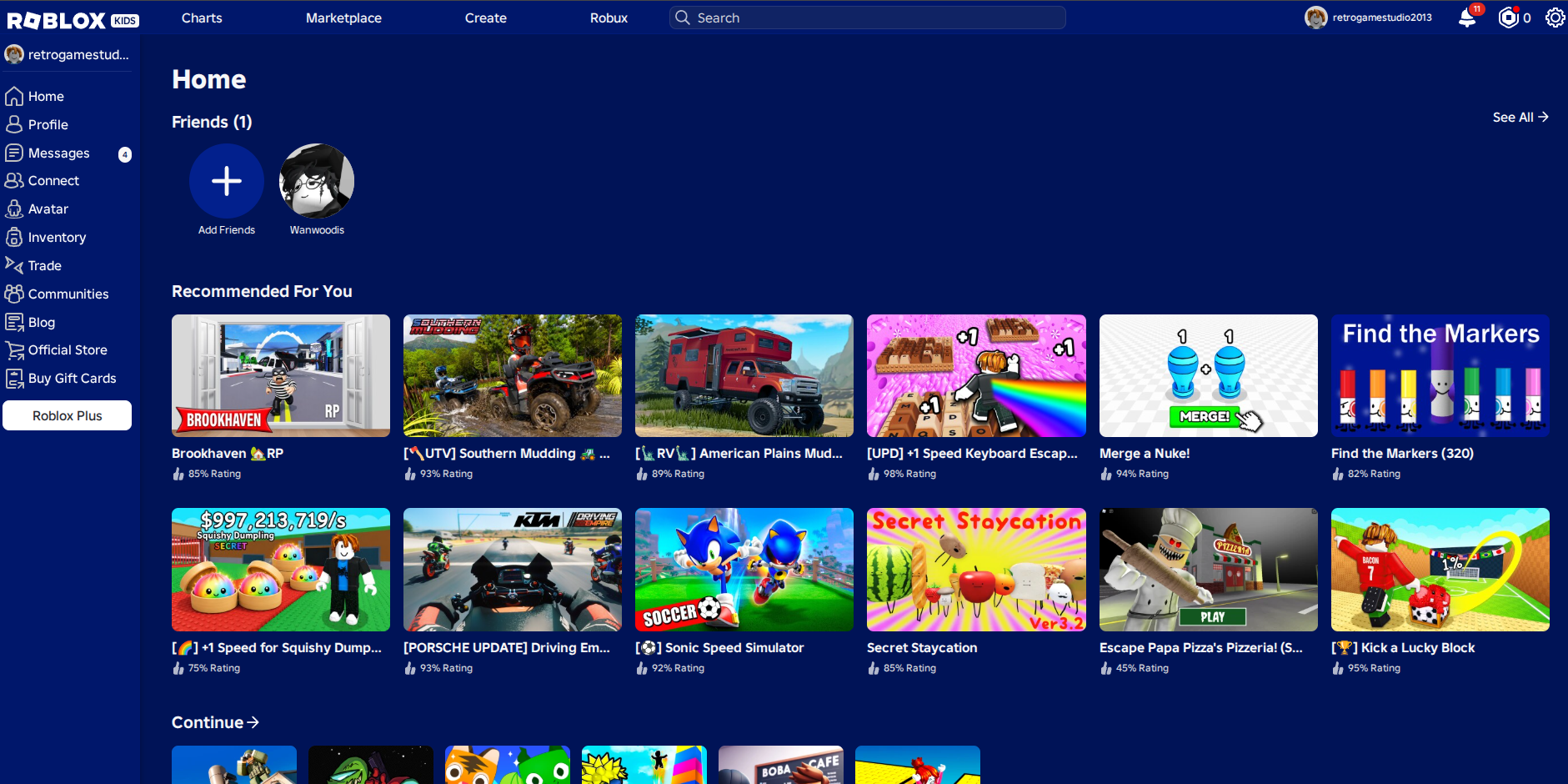Viewport: 1568px width, 784px height.
Task: Click the Add Friends plus circle
Action: click(x=227, y=181)
